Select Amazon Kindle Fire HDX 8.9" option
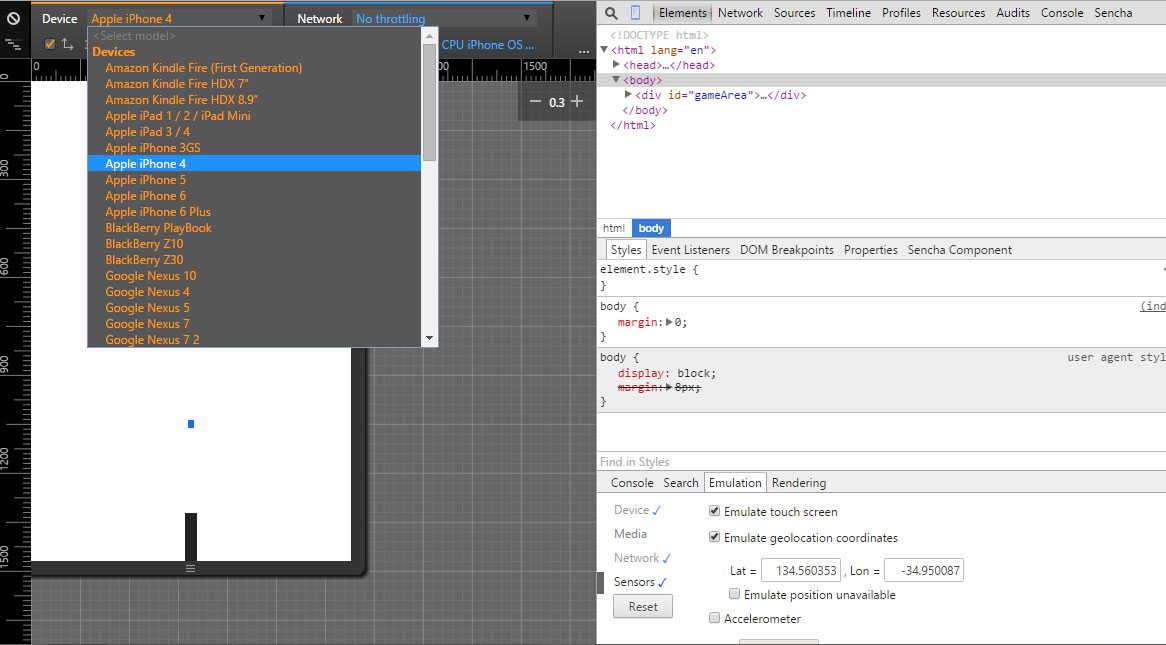This screenshot has width=1166, height=645. tap(181, 100)
